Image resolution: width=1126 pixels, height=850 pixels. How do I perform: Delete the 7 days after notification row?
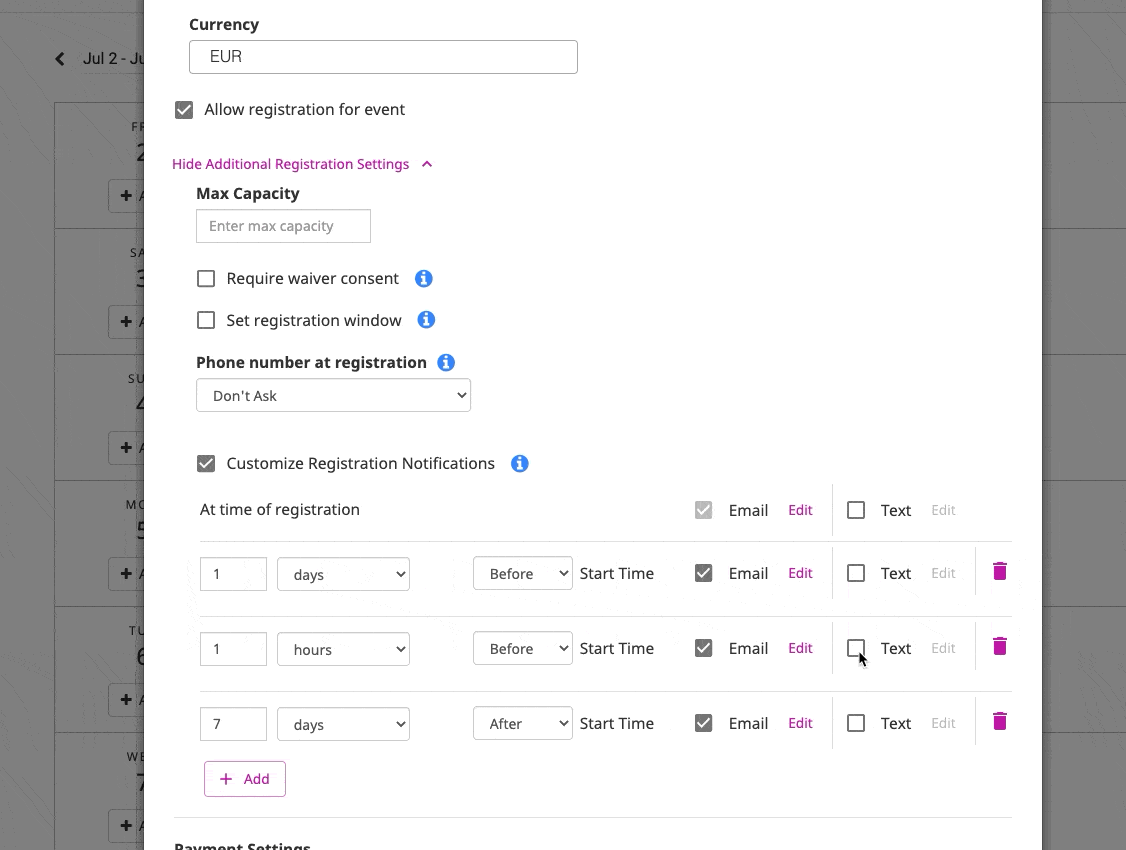(1000, 721)
